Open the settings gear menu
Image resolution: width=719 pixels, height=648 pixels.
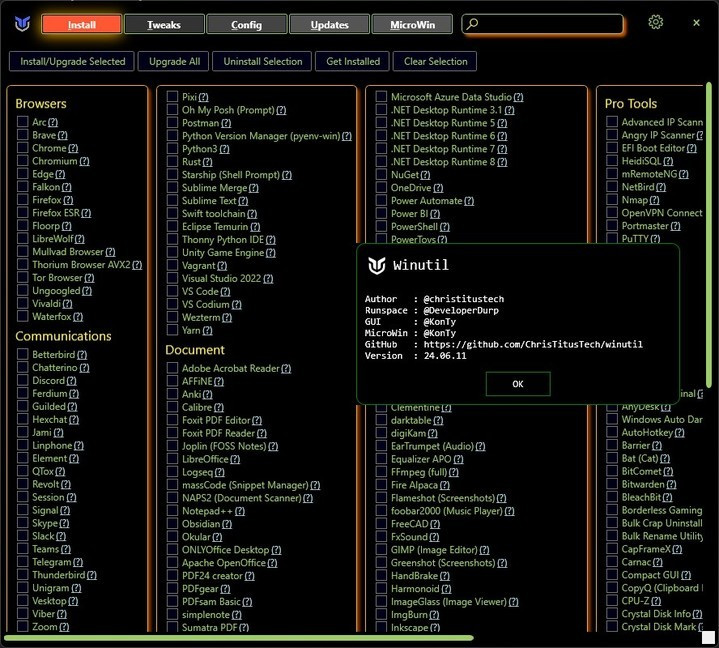[656, 23]
